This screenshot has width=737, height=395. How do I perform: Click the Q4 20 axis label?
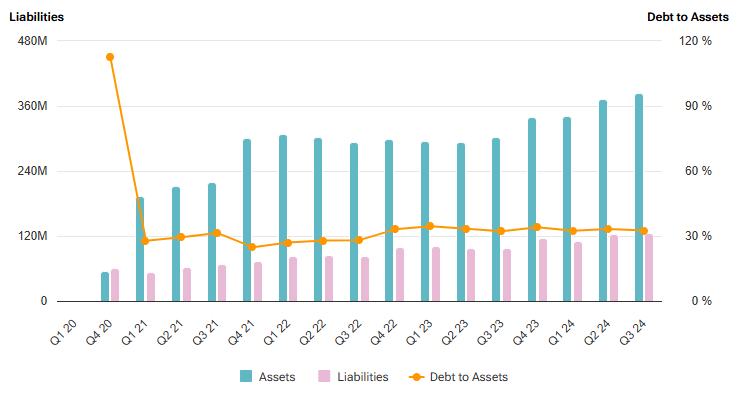(x=99, y=332)
